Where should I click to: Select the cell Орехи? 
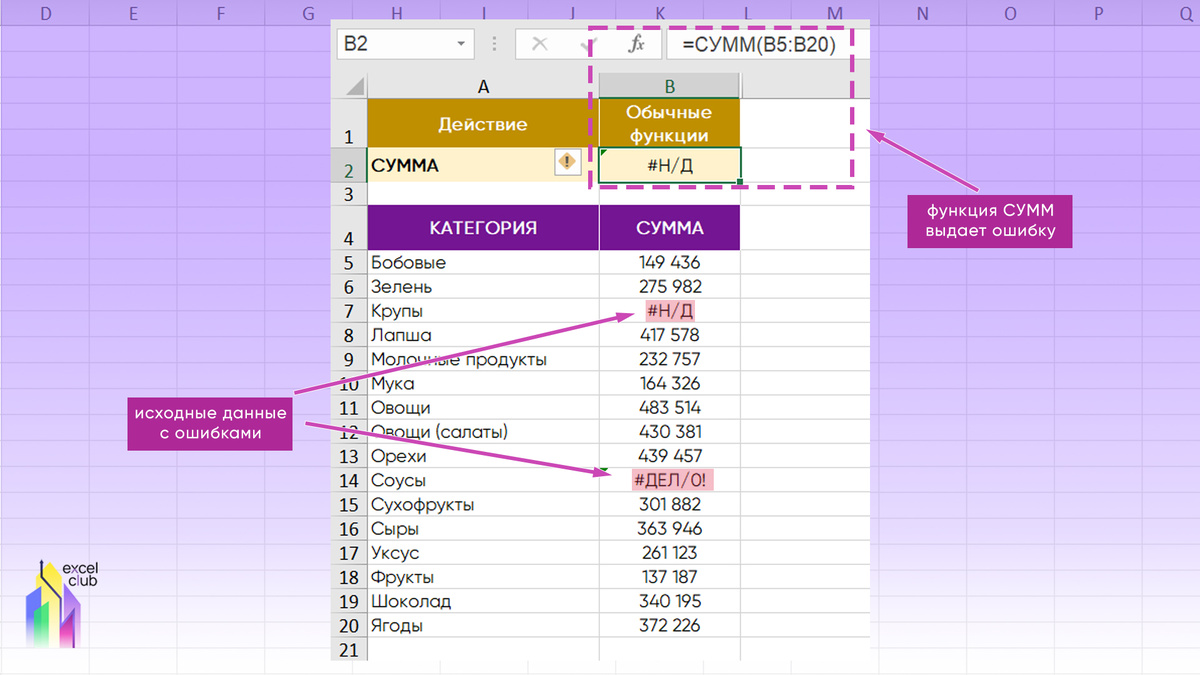point(483,456)
